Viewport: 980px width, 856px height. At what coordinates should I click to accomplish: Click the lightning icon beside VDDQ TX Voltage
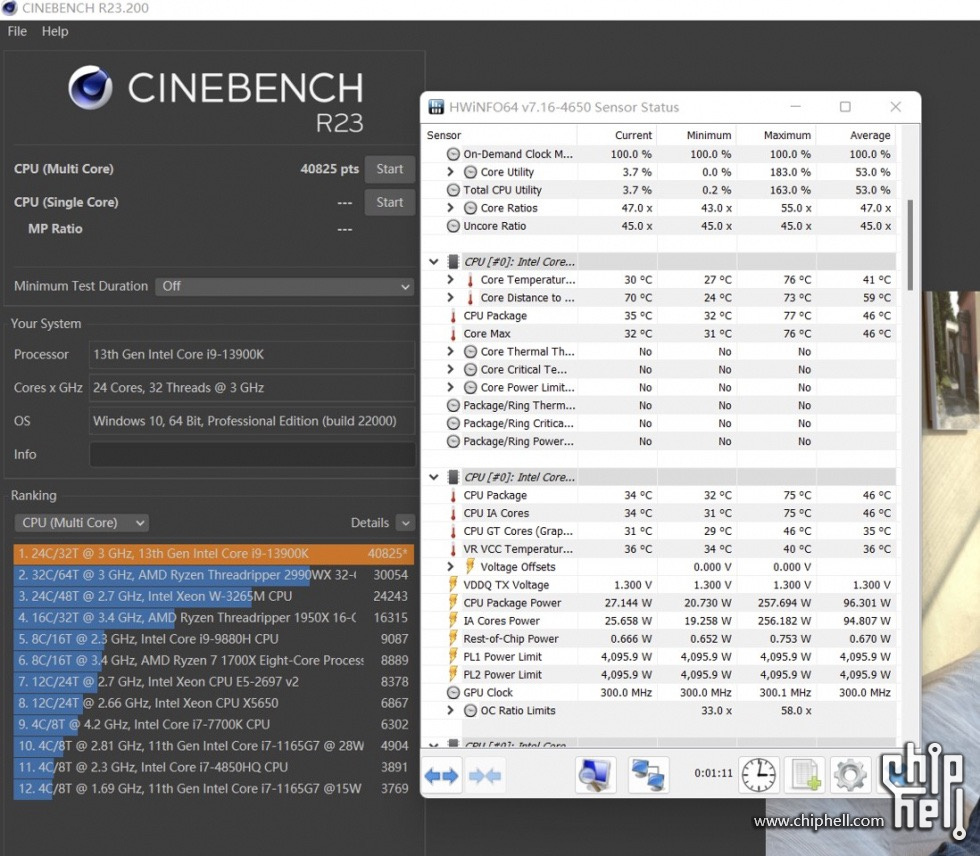[453, 585]
